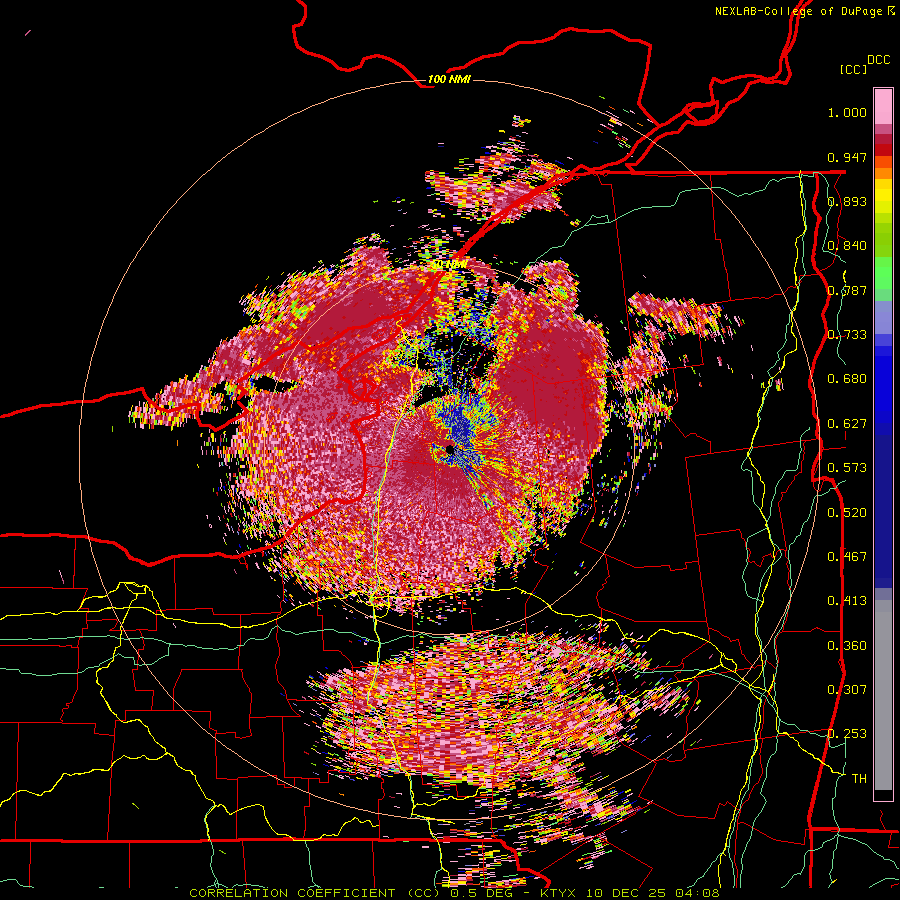Pick the bright green color bar segment
This screenshot has height=900, width=900.
click(x=883, y=273)
